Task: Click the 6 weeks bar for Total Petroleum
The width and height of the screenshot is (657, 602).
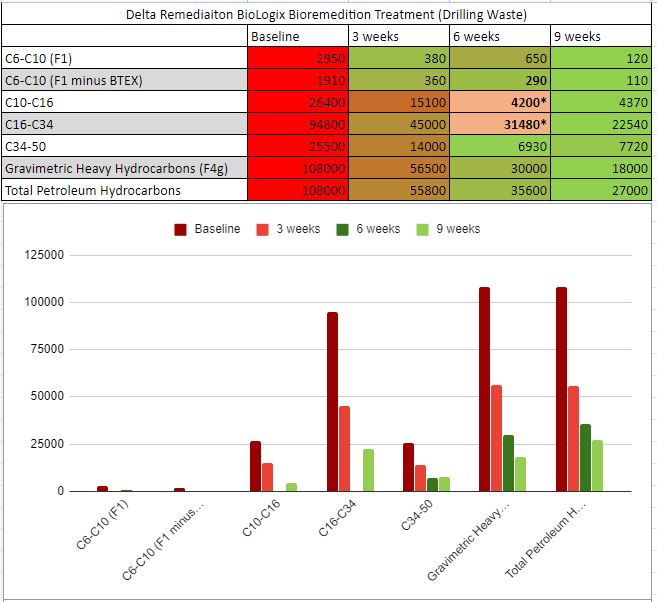Action: (585, 458)
